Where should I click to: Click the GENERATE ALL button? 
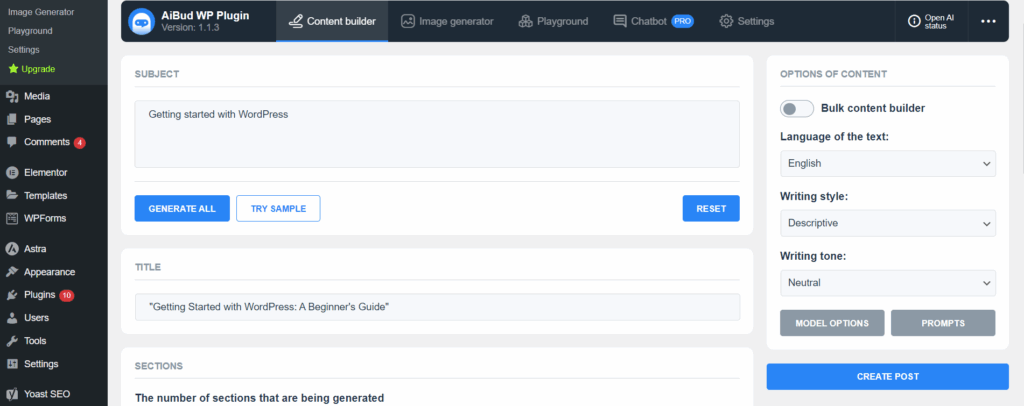point(182,209)
